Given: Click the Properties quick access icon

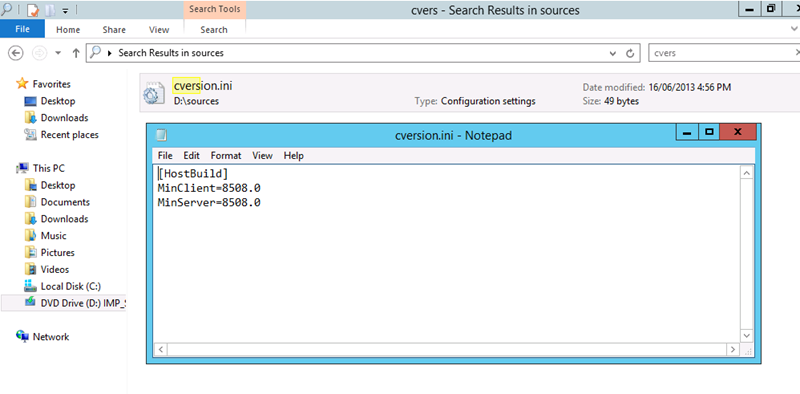Looking at the screenshot, I should tap(32, 10).
